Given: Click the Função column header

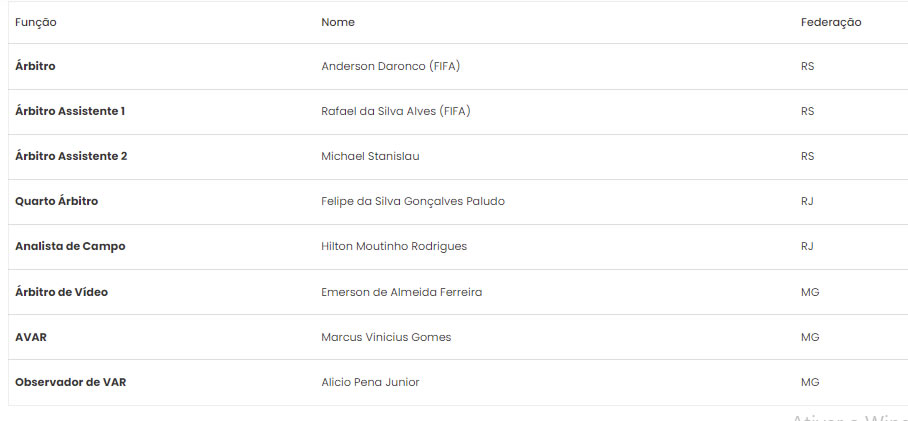Looking at the screenshot, I should point(36,22).
